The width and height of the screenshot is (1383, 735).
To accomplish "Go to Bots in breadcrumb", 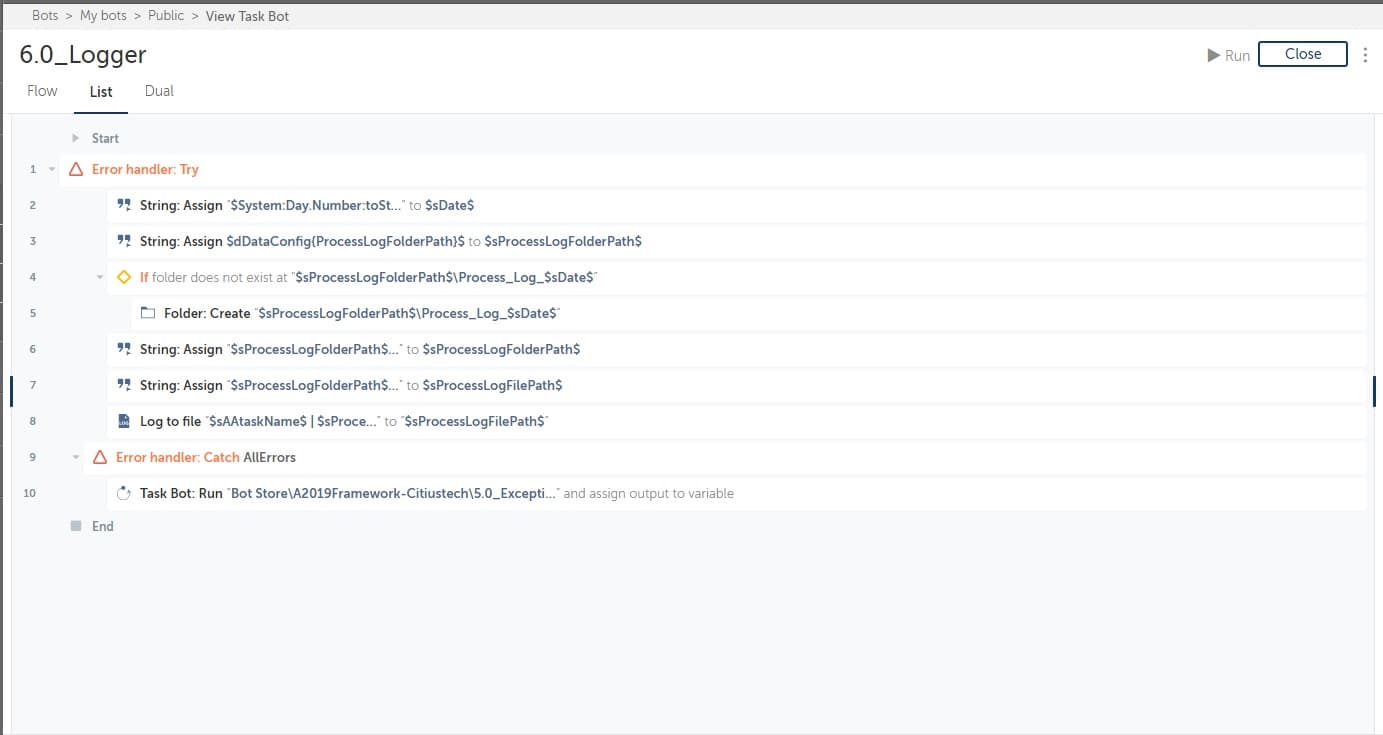I will pyautogui.click(x=45, y=16).
